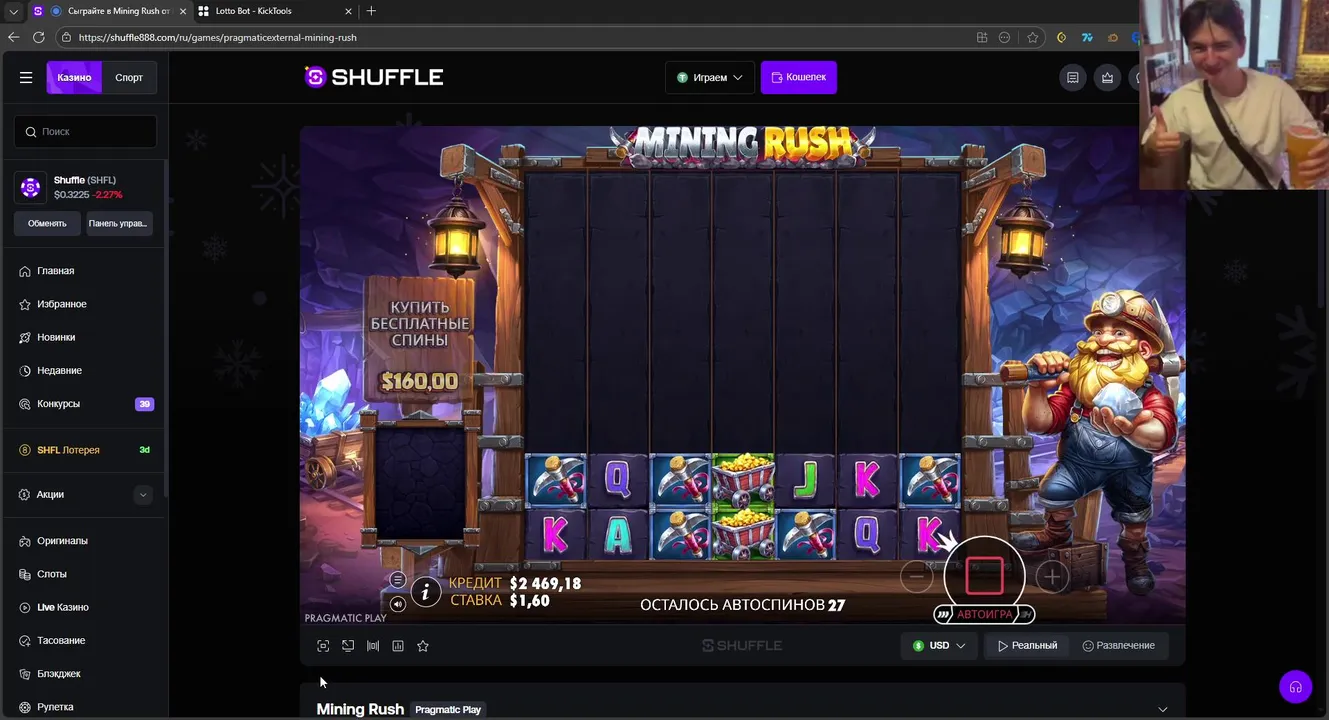This screenshot has width=1329, height=720.
Task: Click the Кошелек wallet button
Action: (x=799, y=77)
